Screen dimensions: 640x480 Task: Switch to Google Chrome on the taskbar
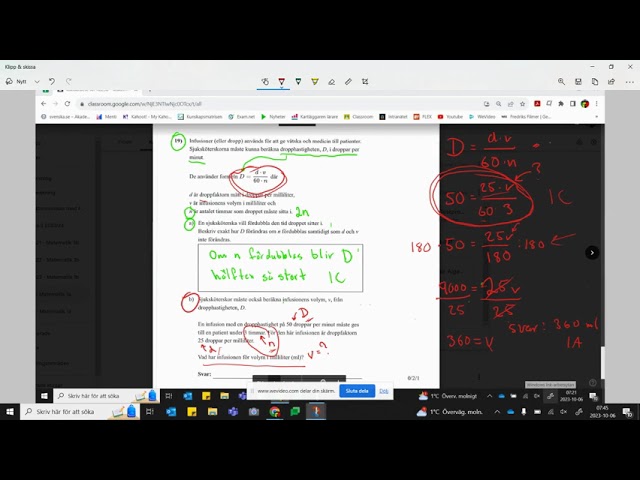point(275,411)
